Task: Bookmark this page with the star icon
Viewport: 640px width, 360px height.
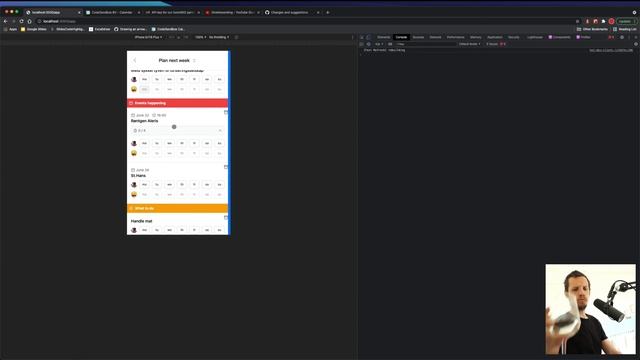Action: tap(577, 21)
